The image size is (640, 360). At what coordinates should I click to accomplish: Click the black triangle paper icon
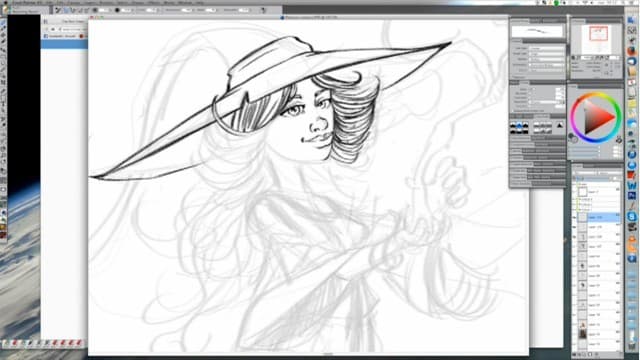click(x=560, y=126)
